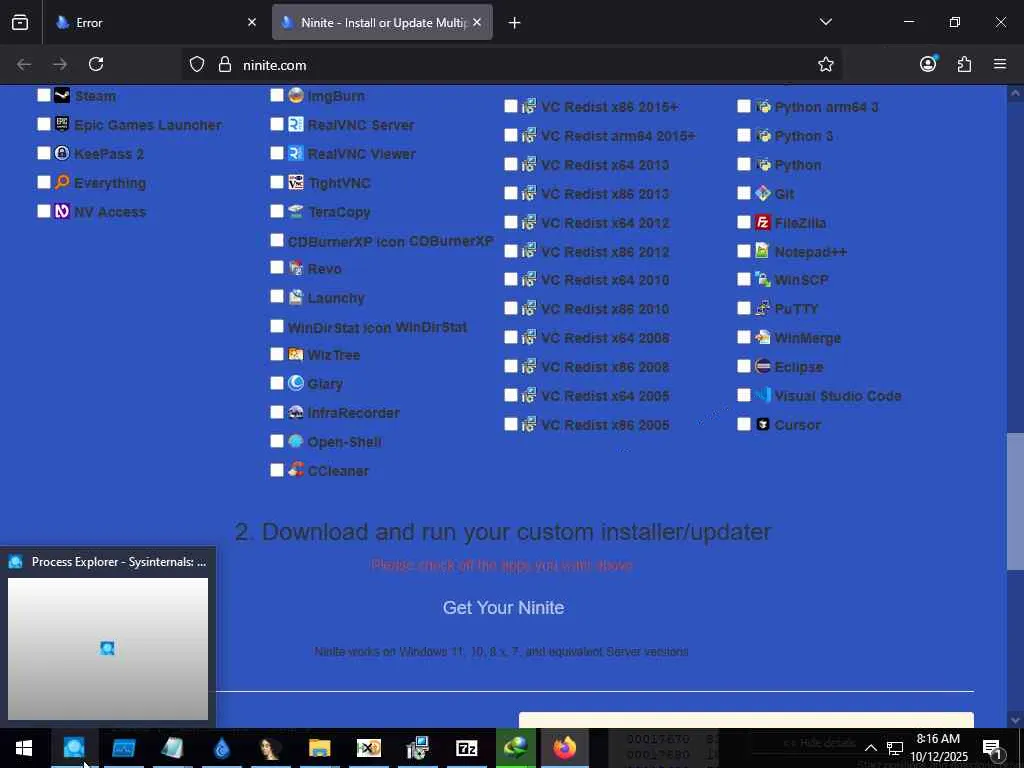The image size is (1024, 768).
Task: Click Get Your Ninite button
Action: tap(504, 607)
